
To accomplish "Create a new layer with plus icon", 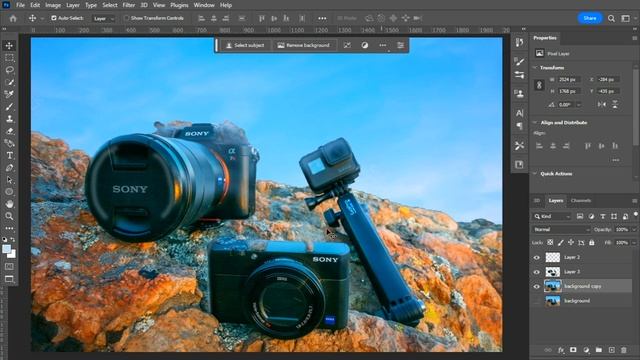I will 611,350.
